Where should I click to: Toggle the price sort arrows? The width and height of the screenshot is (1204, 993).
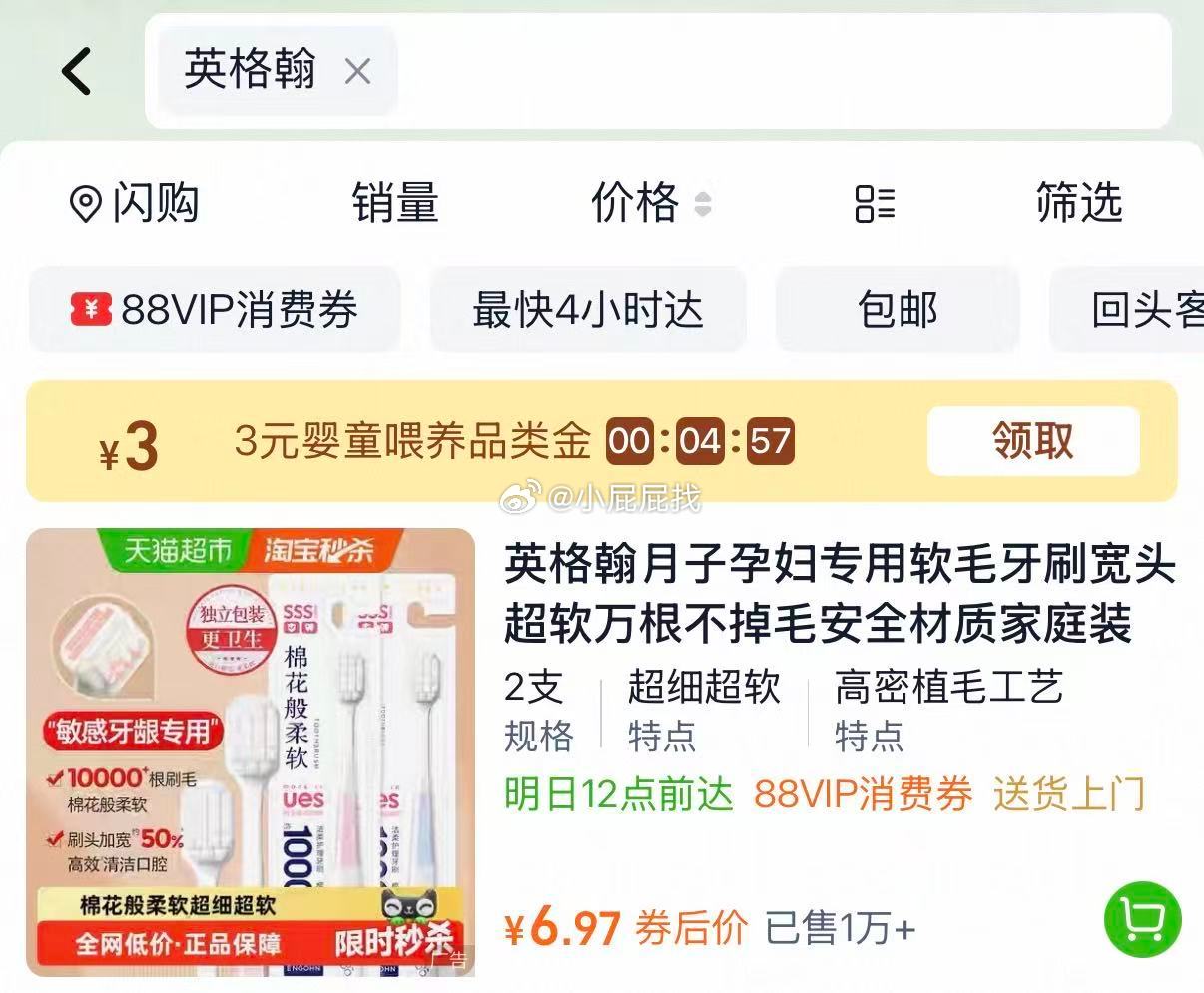703,204
